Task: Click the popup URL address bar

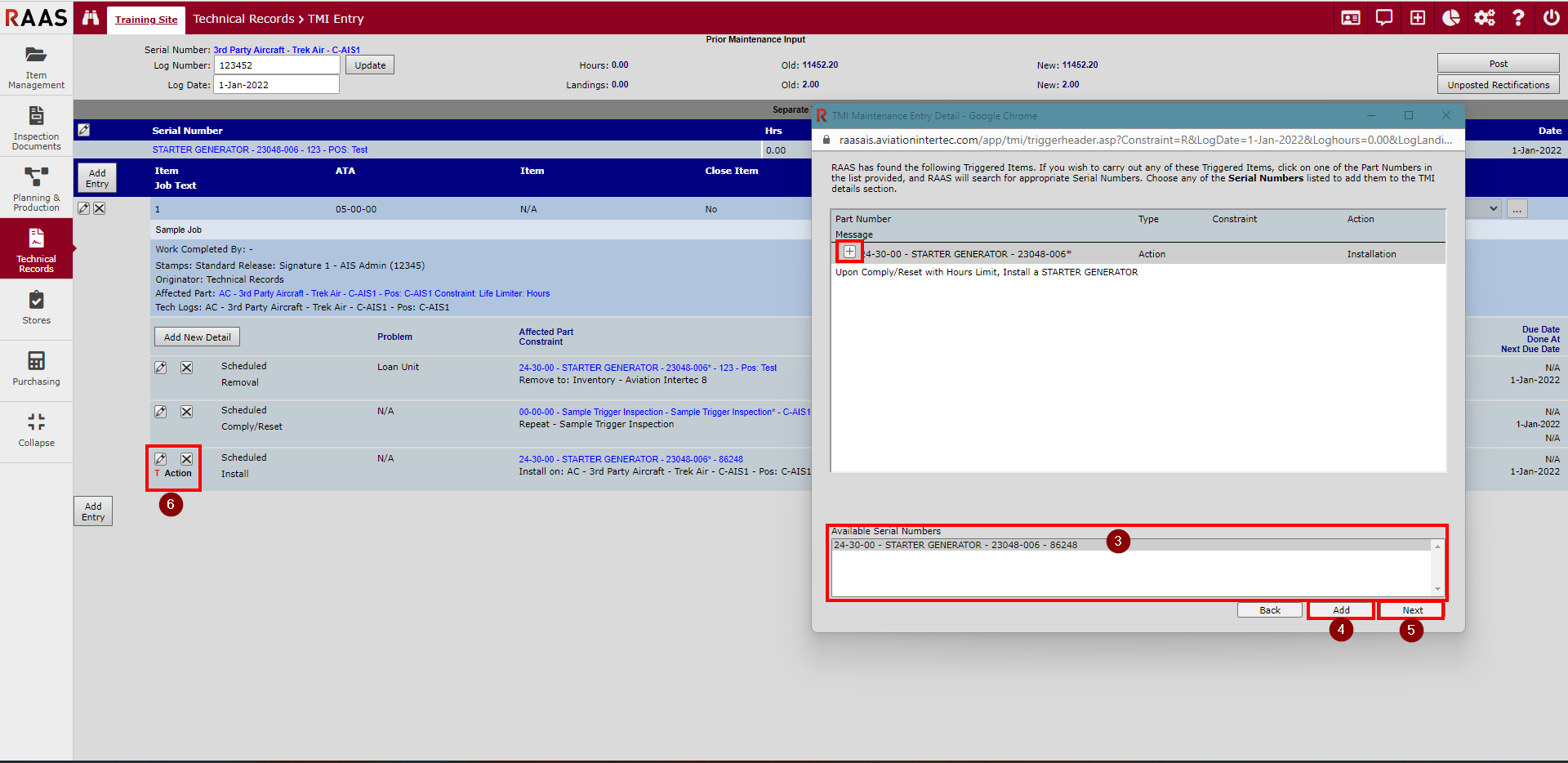Action: click(x=1145, y=140)
